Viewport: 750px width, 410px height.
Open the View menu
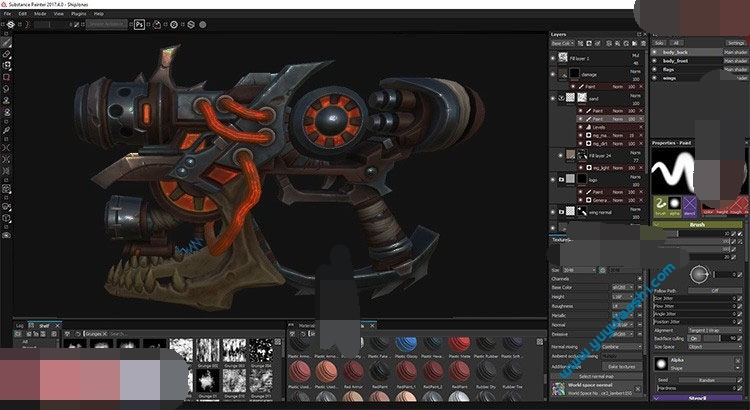59,14
